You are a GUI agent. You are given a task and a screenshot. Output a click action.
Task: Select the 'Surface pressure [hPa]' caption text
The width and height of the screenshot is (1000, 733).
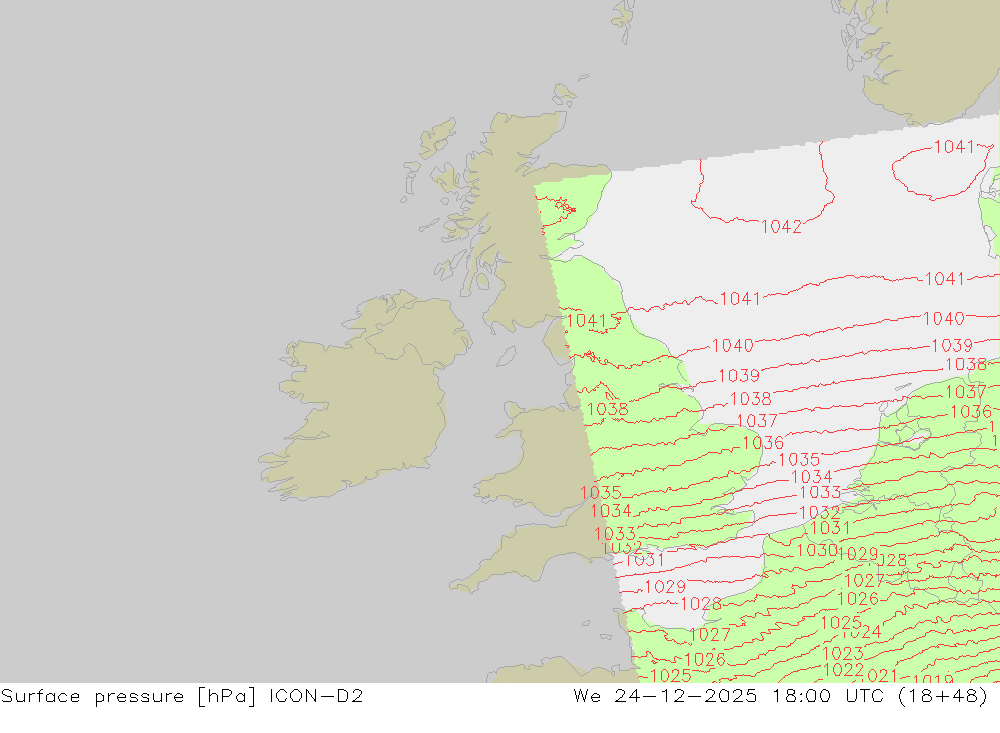pos(129,696)
